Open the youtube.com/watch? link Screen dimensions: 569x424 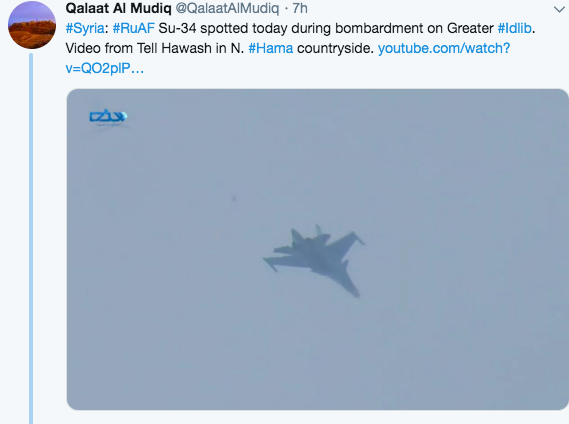tap(444, 48)
